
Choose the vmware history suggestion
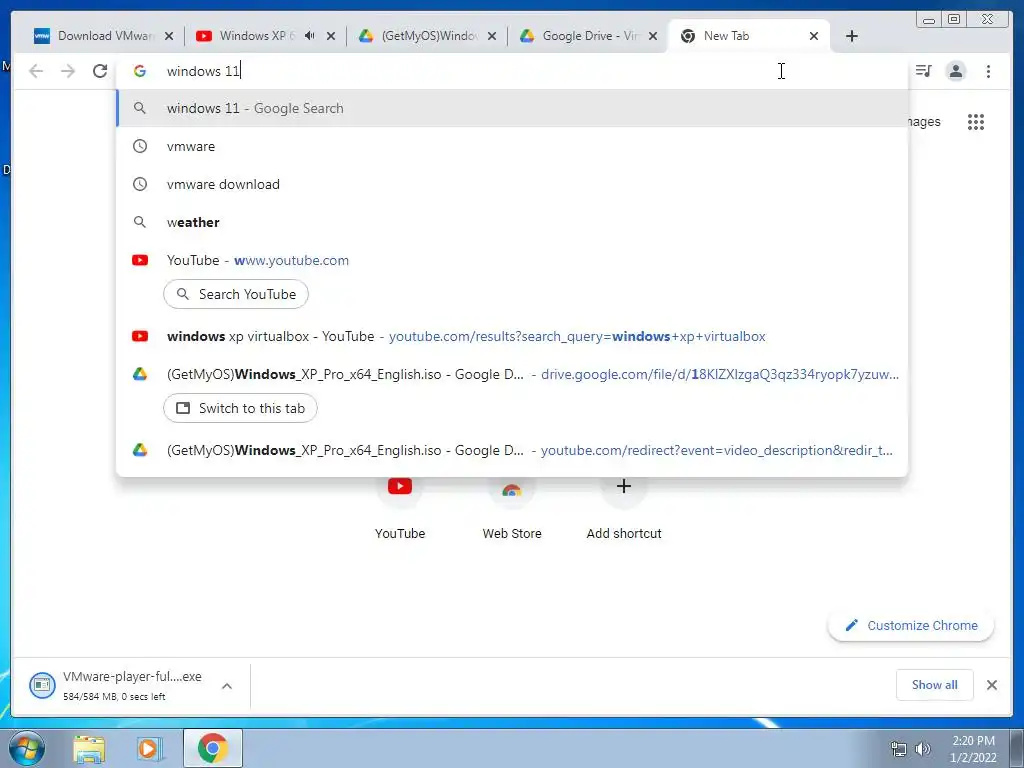(x=513, y=146)
